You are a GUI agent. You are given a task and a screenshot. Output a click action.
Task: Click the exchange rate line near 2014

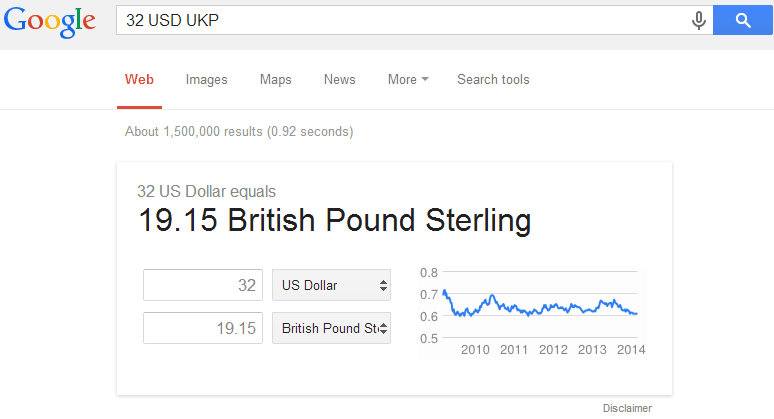click(x=632, y=313)
